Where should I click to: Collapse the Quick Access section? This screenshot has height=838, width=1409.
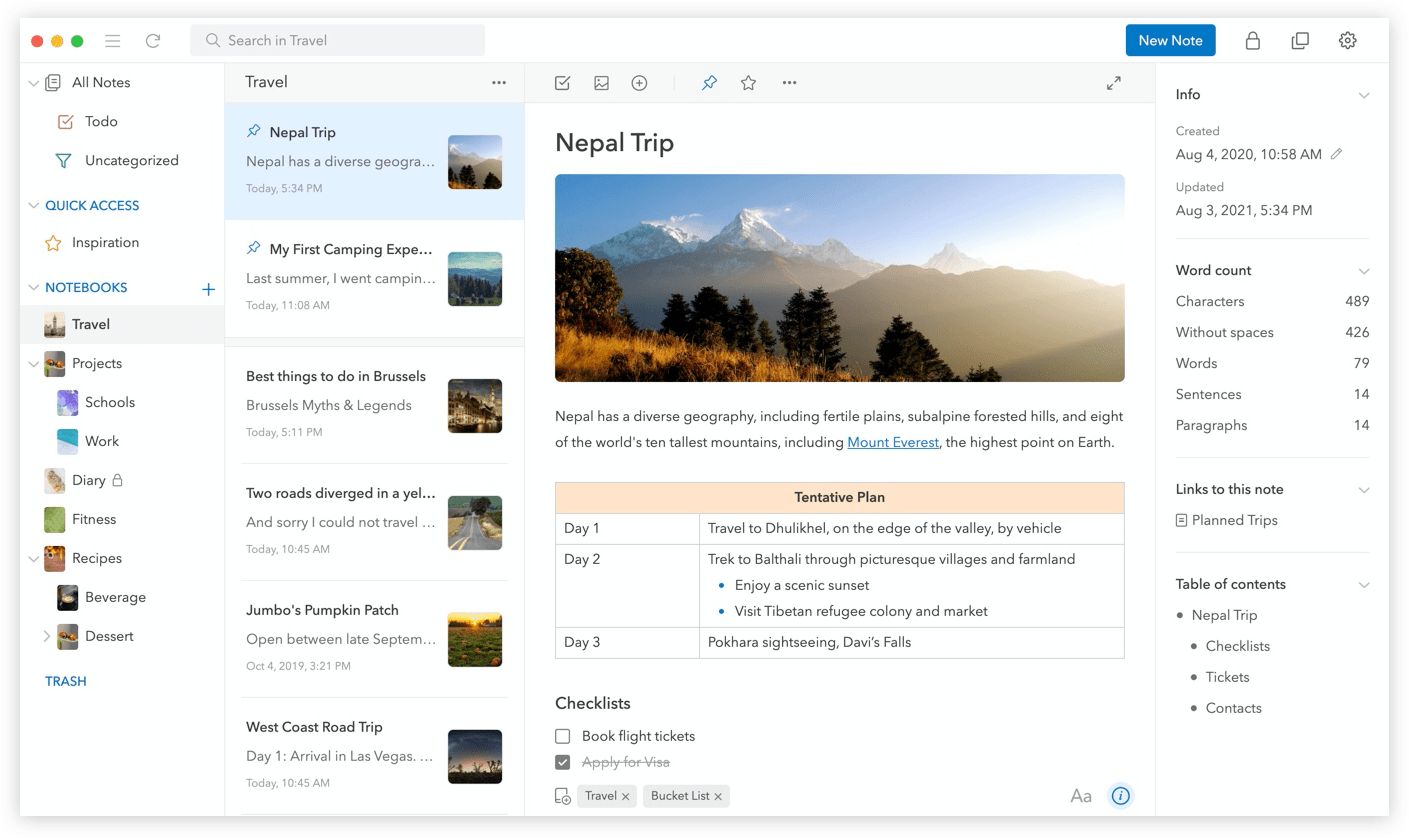(x=33, y=205)
